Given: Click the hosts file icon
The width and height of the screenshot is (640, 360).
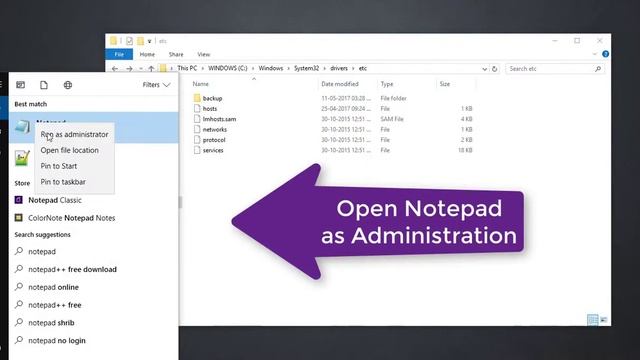Looking at the screenshot, I should (197, 109).
